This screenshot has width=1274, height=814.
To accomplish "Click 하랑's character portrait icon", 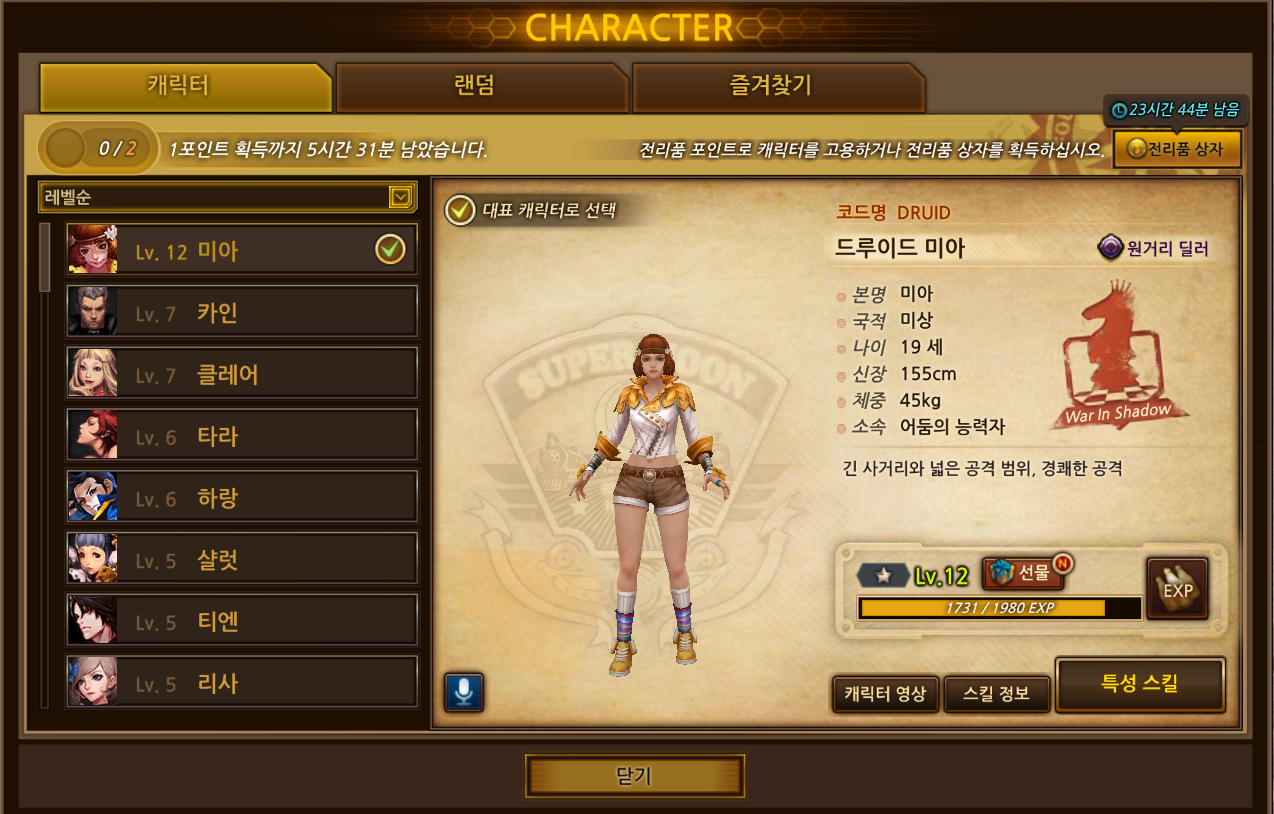I will (92, 497).
